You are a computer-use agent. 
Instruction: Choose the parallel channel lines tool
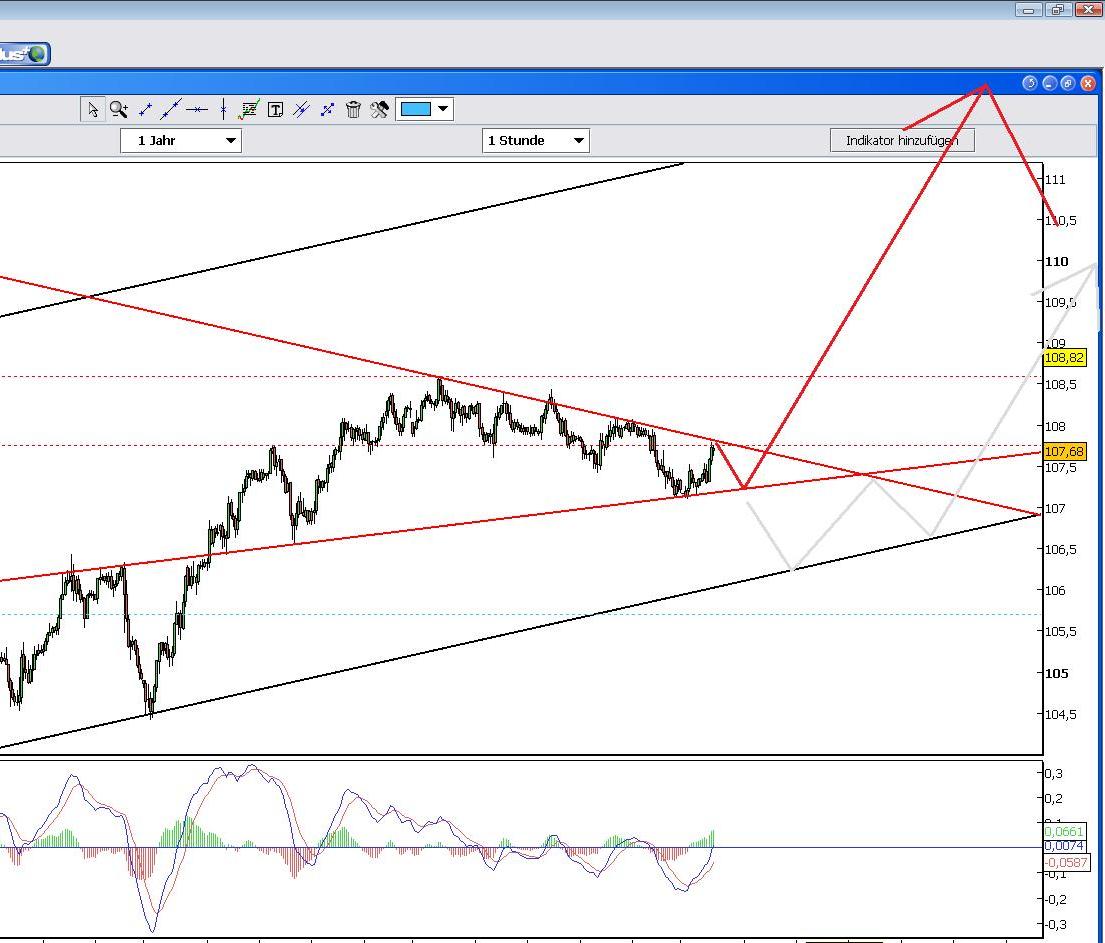tap(301, 109)
